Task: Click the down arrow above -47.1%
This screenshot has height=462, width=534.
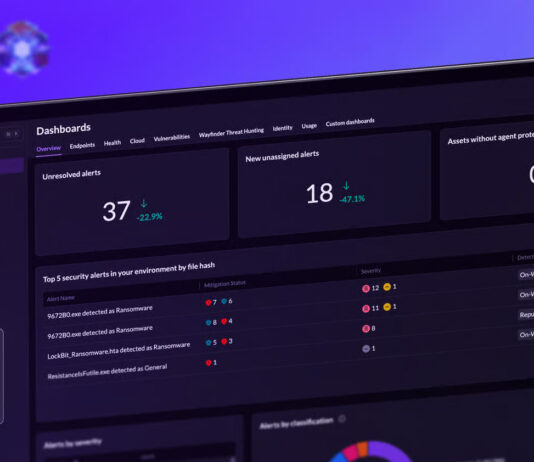Action: pos(346,186)
